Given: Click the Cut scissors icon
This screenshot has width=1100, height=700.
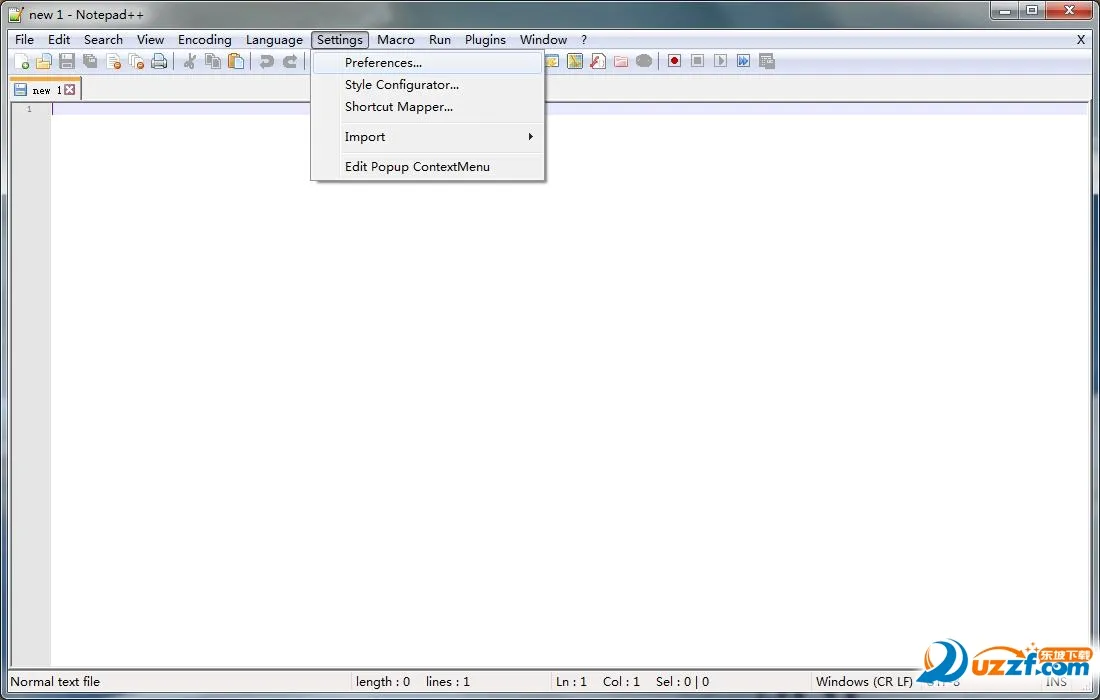Looking at the screenshot, I should [189, 62].
